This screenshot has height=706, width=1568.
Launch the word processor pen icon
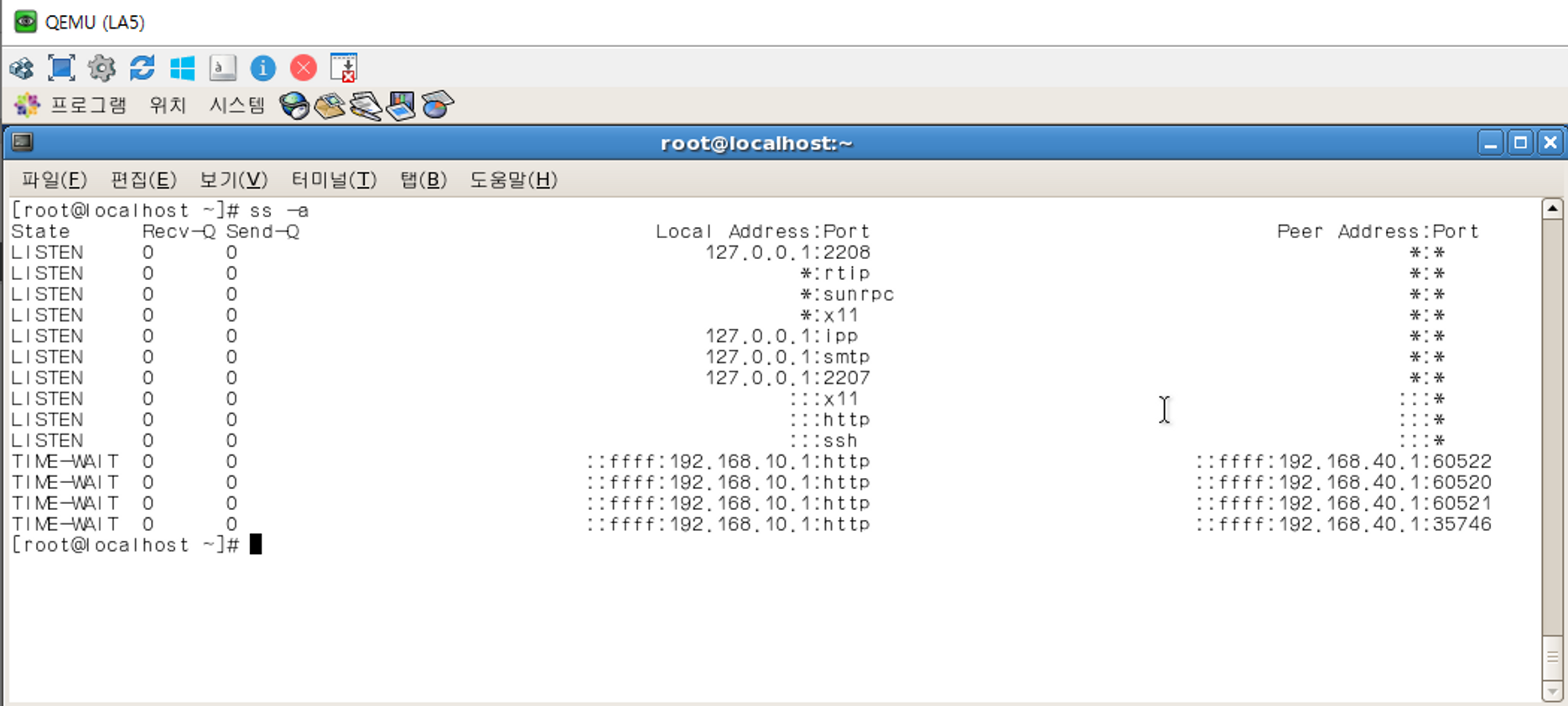[366, 106]
